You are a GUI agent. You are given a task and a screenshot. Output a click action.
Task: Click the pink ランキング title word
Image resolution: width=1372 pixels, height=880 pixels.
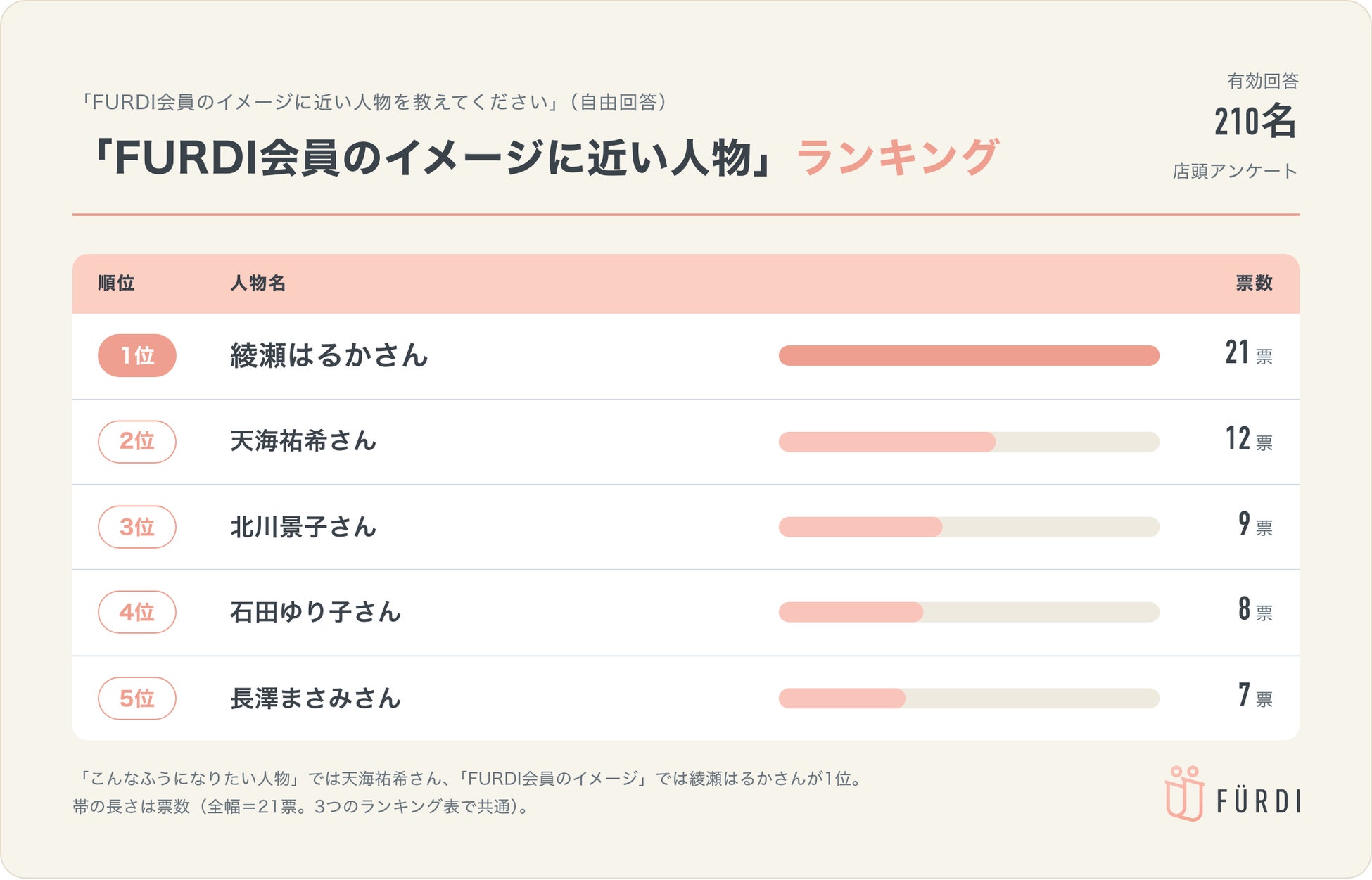point(898,157)
